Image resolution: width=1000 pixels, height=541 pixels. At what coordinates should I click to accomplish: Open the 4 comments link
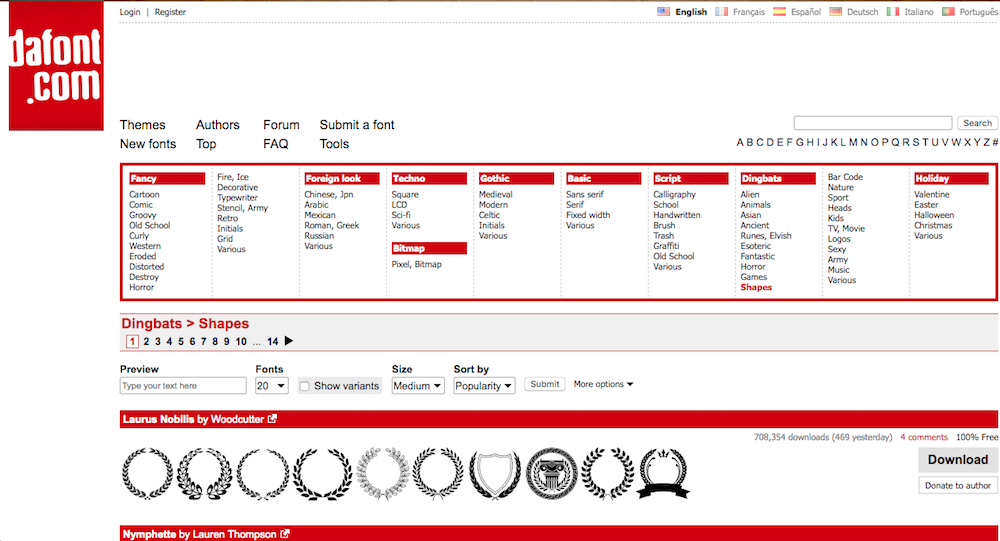tap(923, 437)
